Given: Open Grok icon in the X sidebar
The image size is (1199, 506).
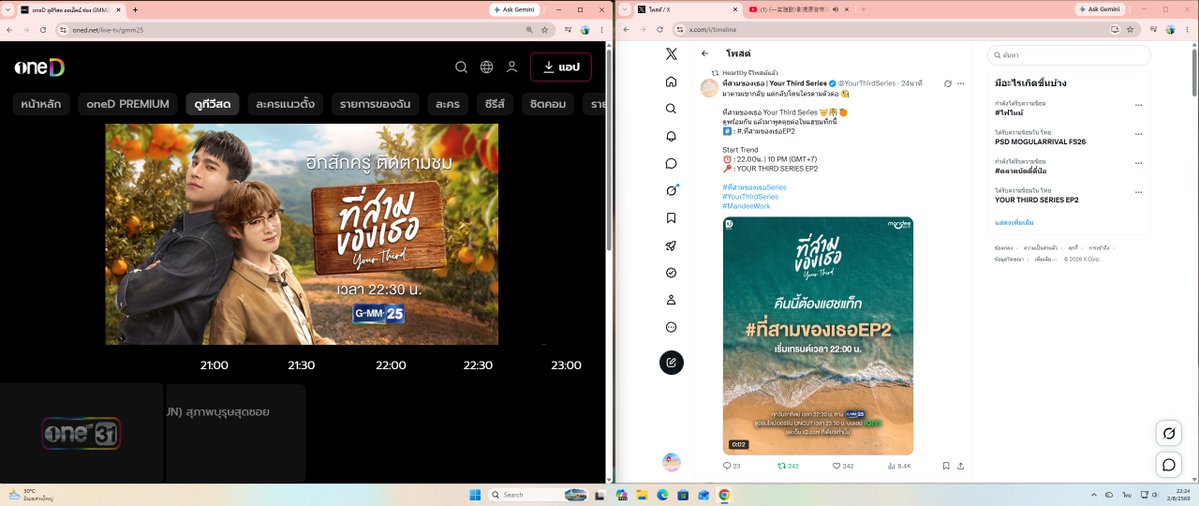Looking at the screenshot, I should [671, 190].
